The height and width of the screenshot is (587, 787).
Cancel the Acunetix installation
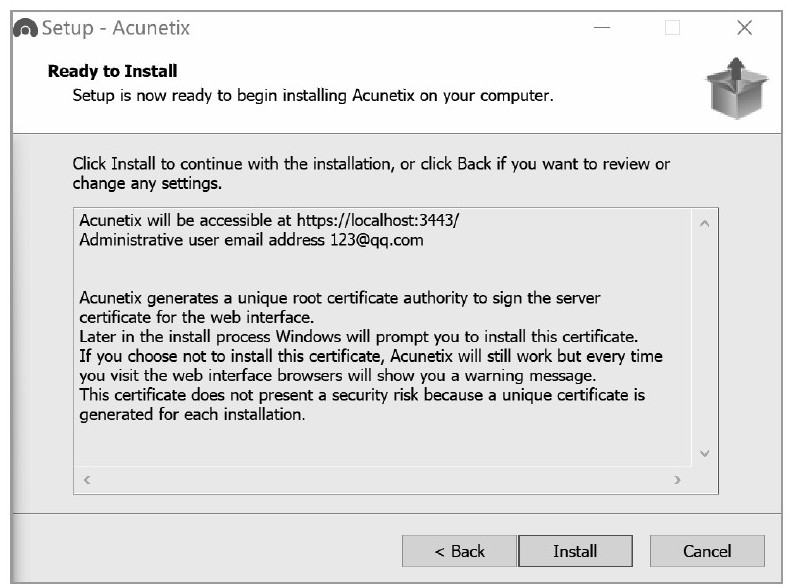point(707,551)
